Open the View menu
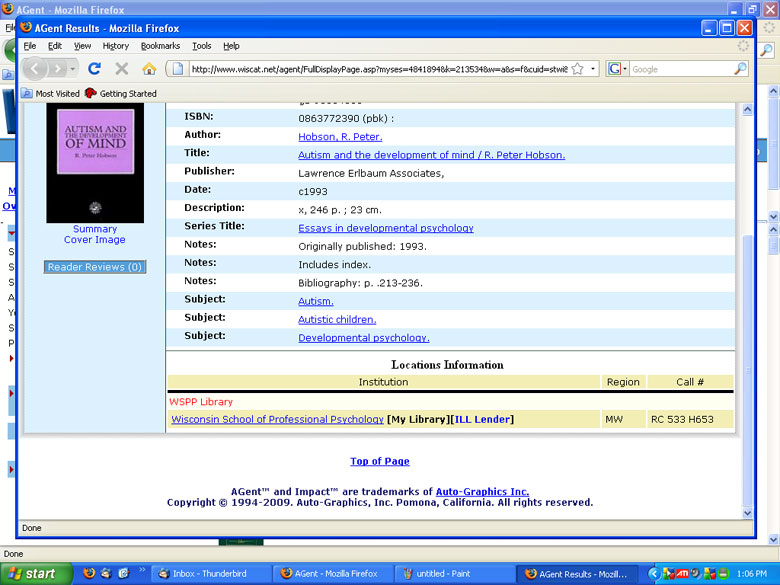 [83, 46]
